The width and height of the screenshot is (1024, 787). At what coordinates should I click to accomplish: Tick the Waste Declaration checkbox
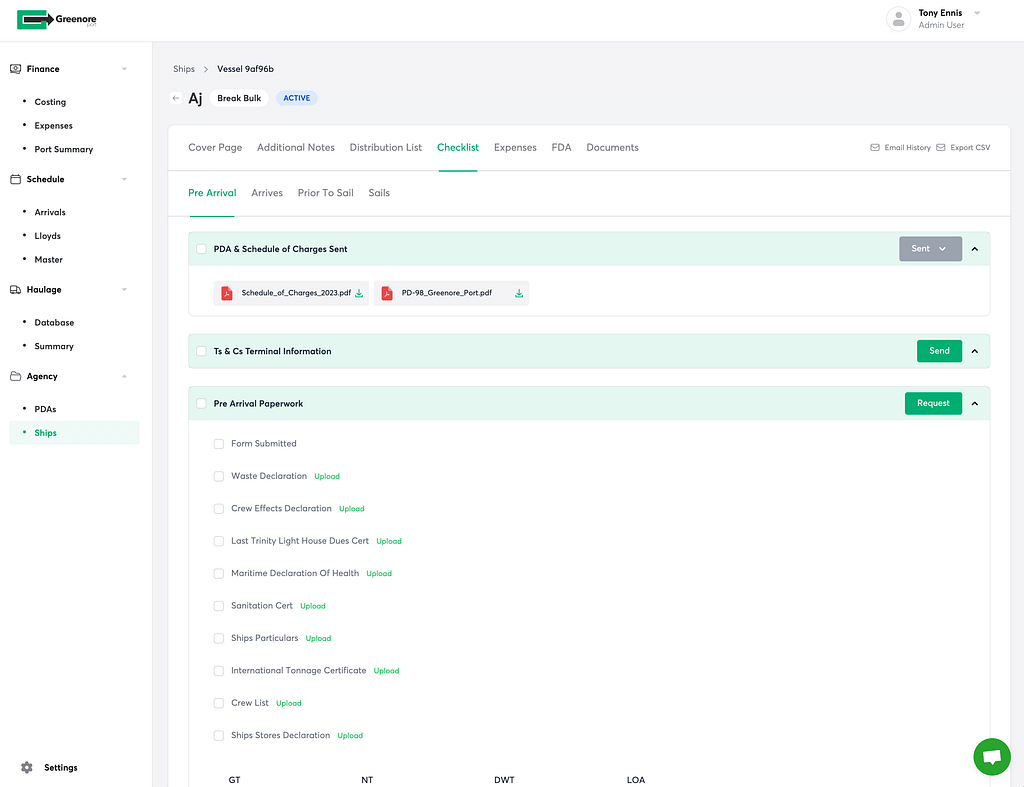coord(219,476)
